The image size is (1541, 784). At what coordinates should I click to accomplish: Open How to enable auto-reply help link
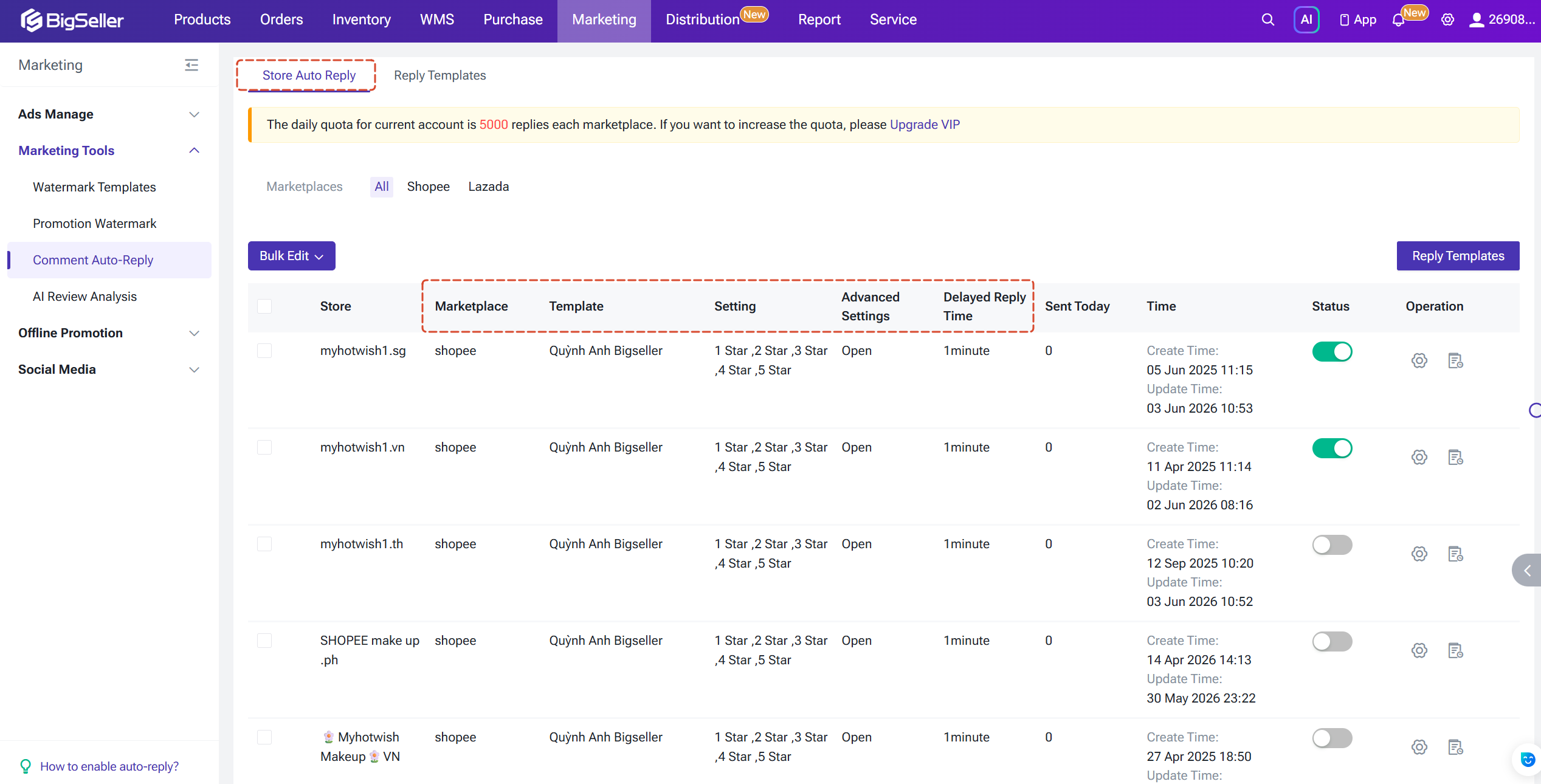pyautogui.click(x=109, y=766)
